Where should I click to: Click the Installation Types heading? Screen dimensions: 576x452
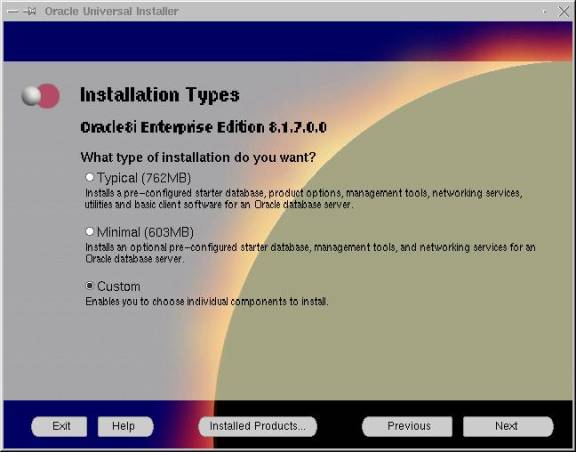pos(160,95)
